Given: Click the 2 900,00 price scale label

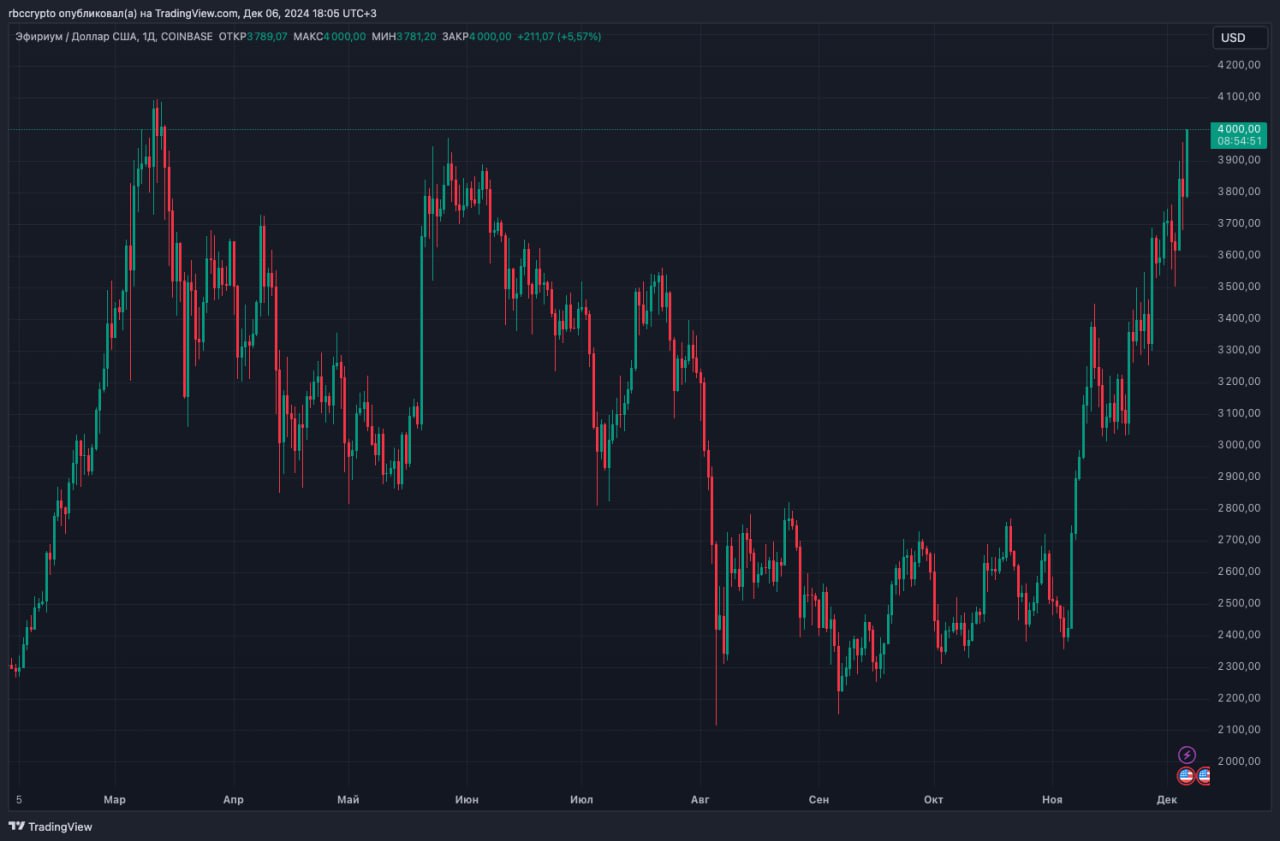Looking at the screenshot, I should (1238, 477).
